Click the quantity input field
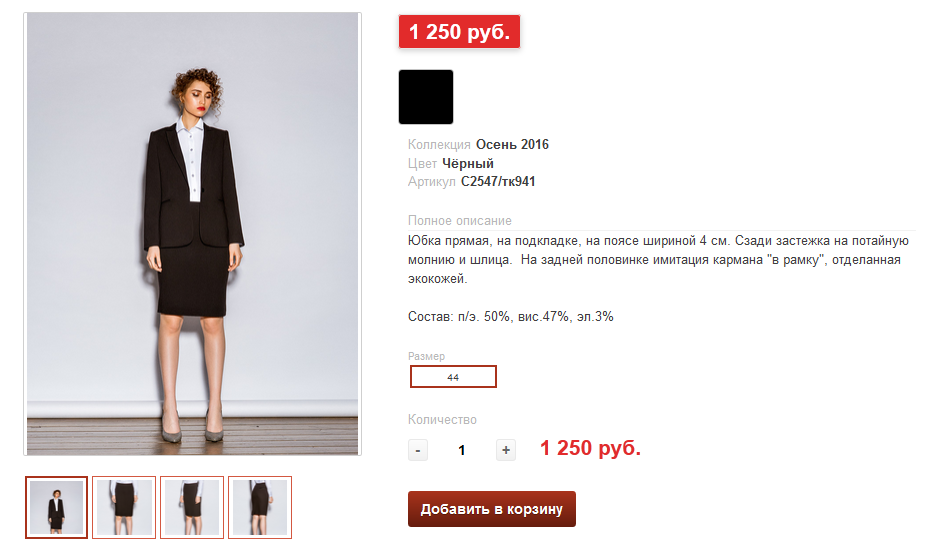Image resolution: width=925 pixels, height=544 pixels. tap(461, 450)
